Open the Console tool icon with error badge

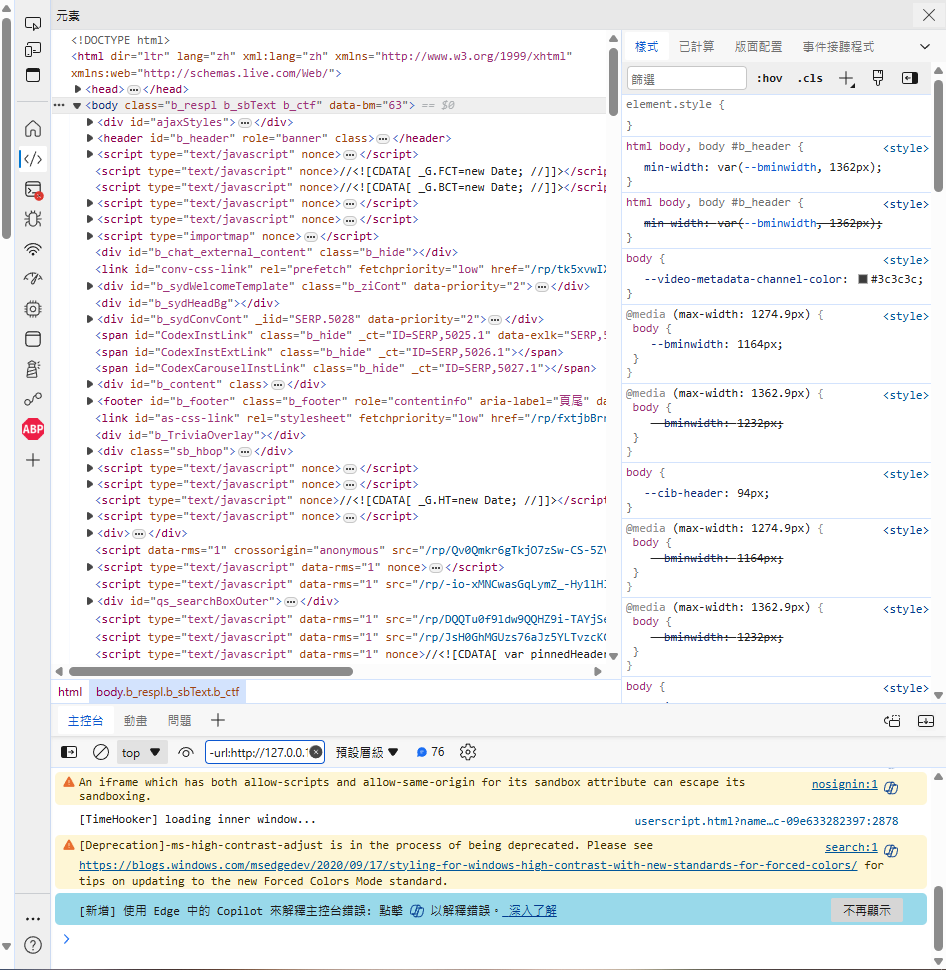pos(33,190)
